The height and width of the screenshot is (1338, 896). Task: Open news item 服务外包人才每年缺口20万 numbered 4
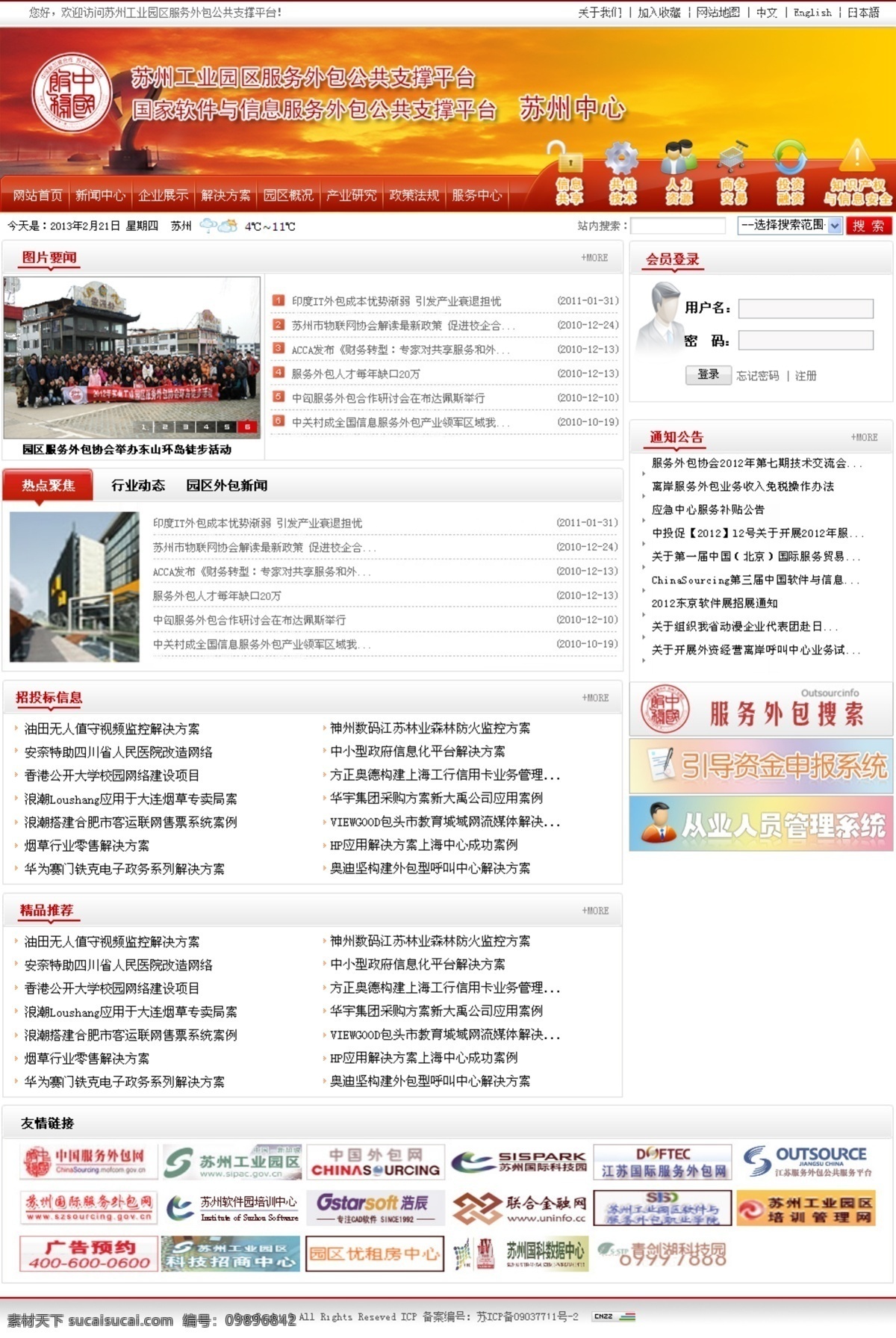tap(355, 374)
